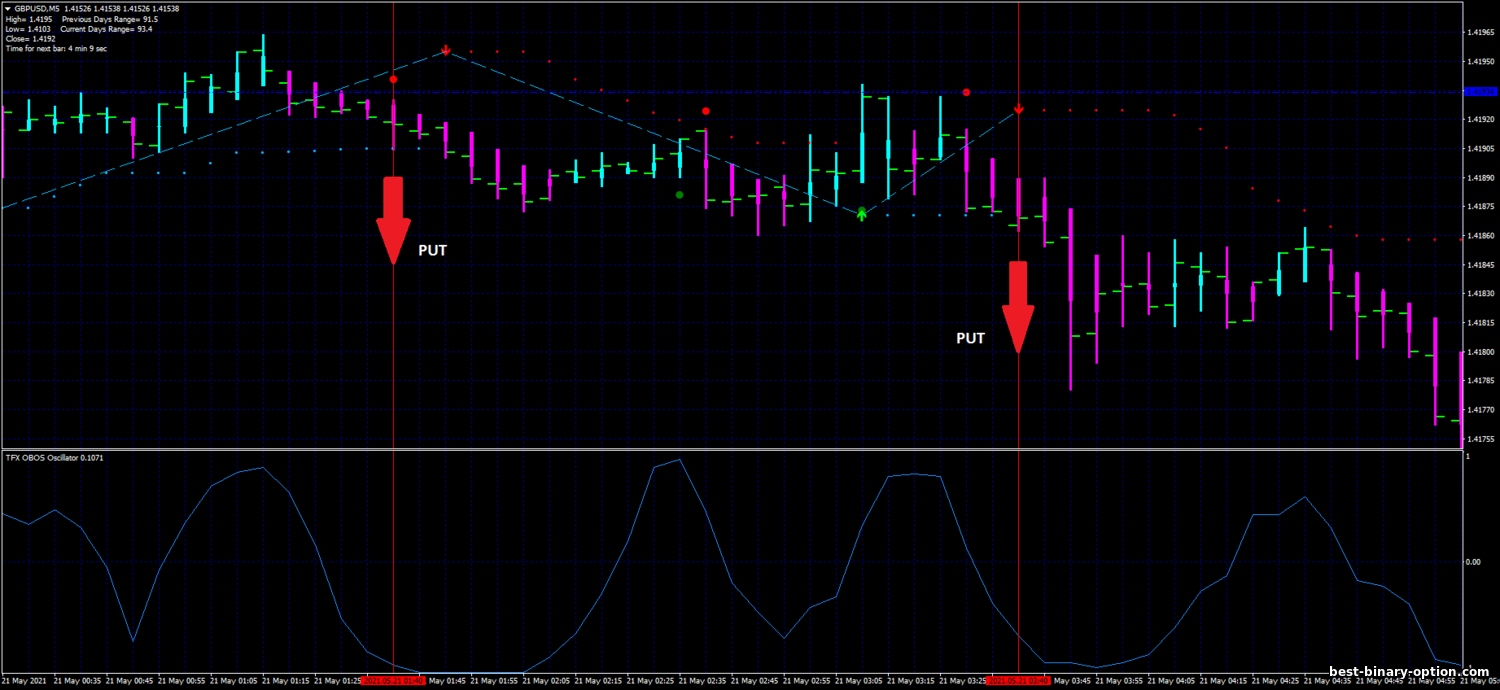Select red-highlighted time label under second vertical line

(1017, 681)
